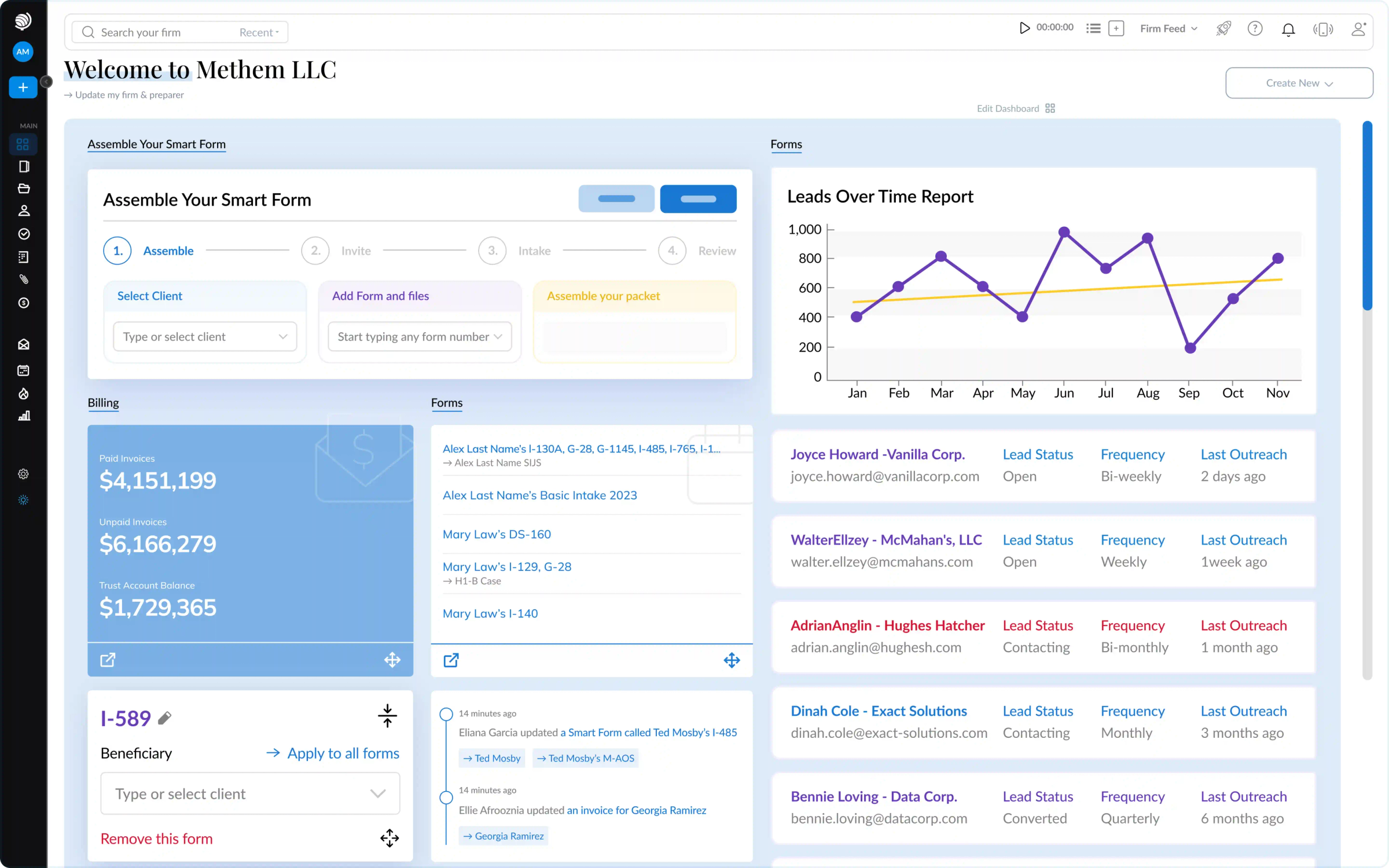Expand the Recent search filter dropdown
Screen dimensions: 1389x868
coord(259,32)
